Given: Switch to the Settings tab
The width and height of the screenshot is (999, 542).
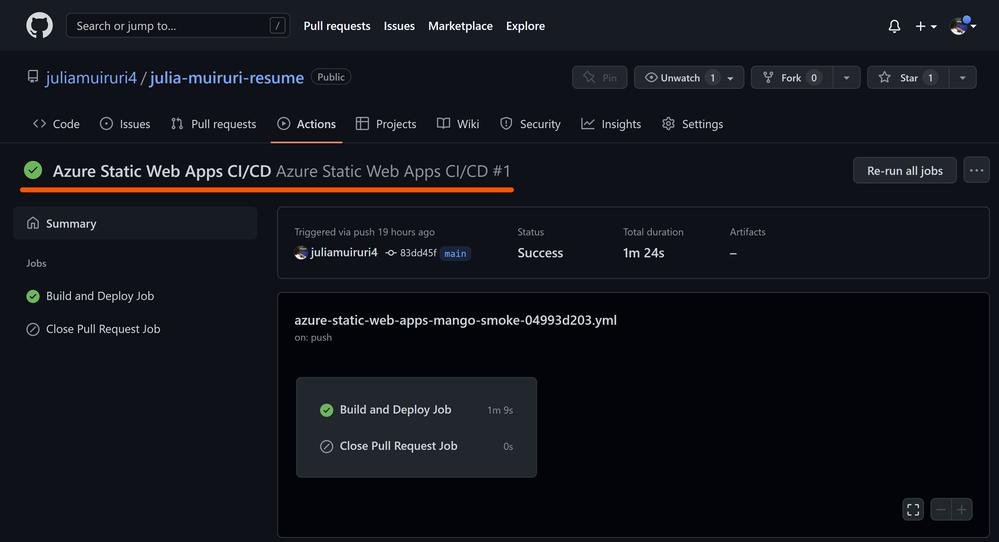Looking at the screenshot, I should click(x=692, y=124).
